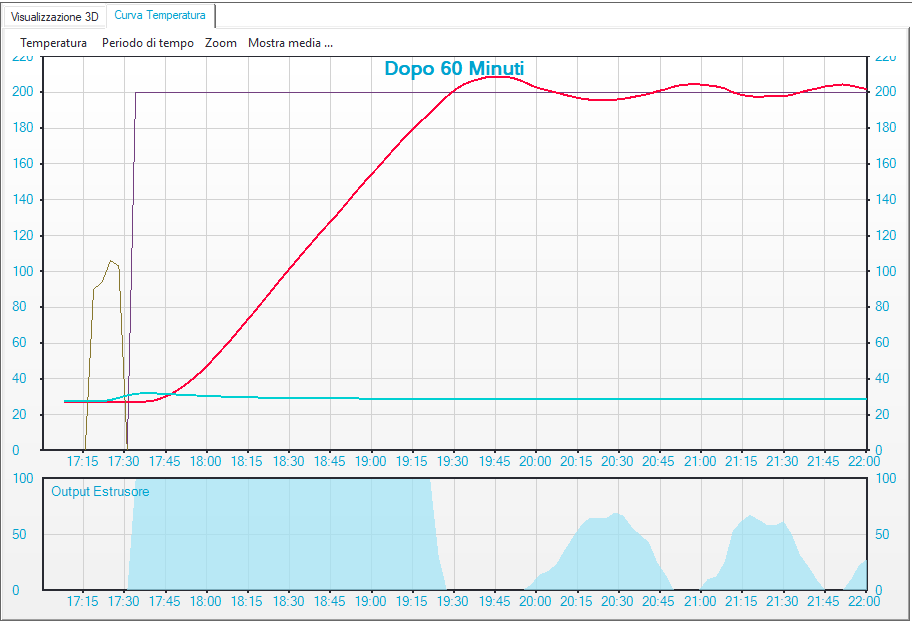This screenshot has height=621, width=912.
Task: Open the Zoom menu
Action: pos(220,43)
